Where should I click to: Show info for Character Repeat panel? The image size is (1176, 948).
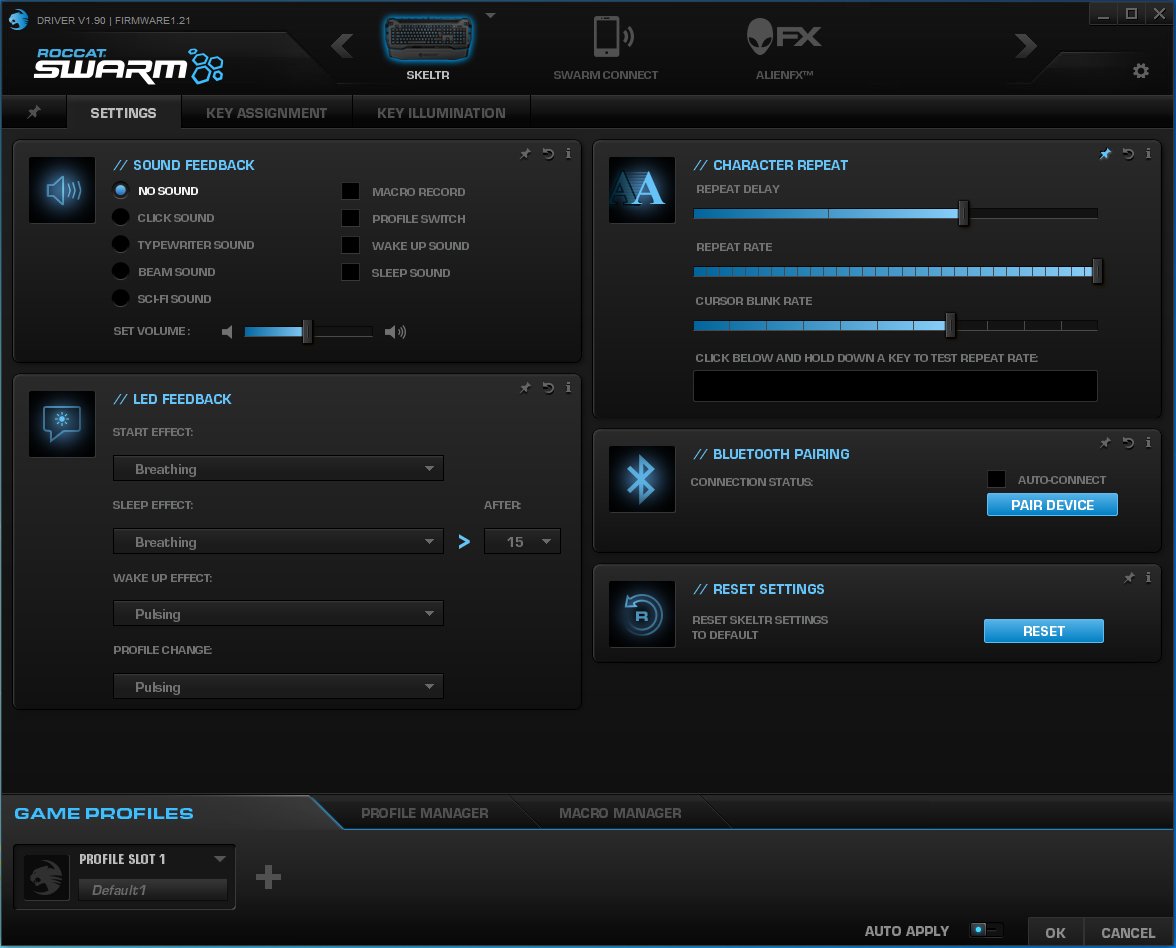click(x=1149, y=154)
